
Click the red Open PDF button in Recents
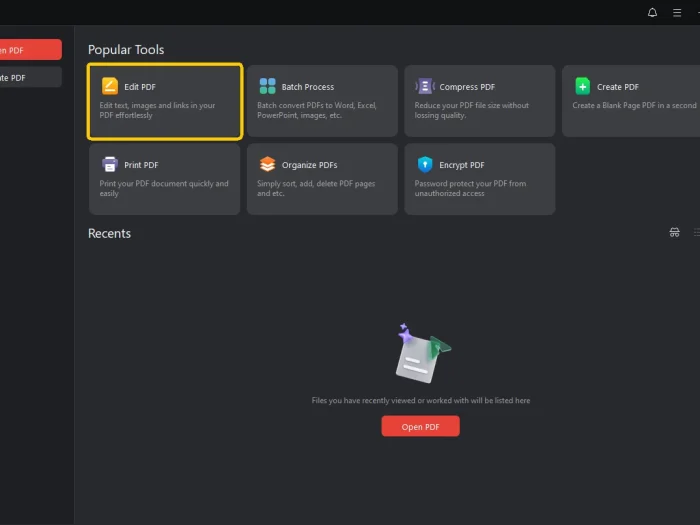tap(420, 426)
